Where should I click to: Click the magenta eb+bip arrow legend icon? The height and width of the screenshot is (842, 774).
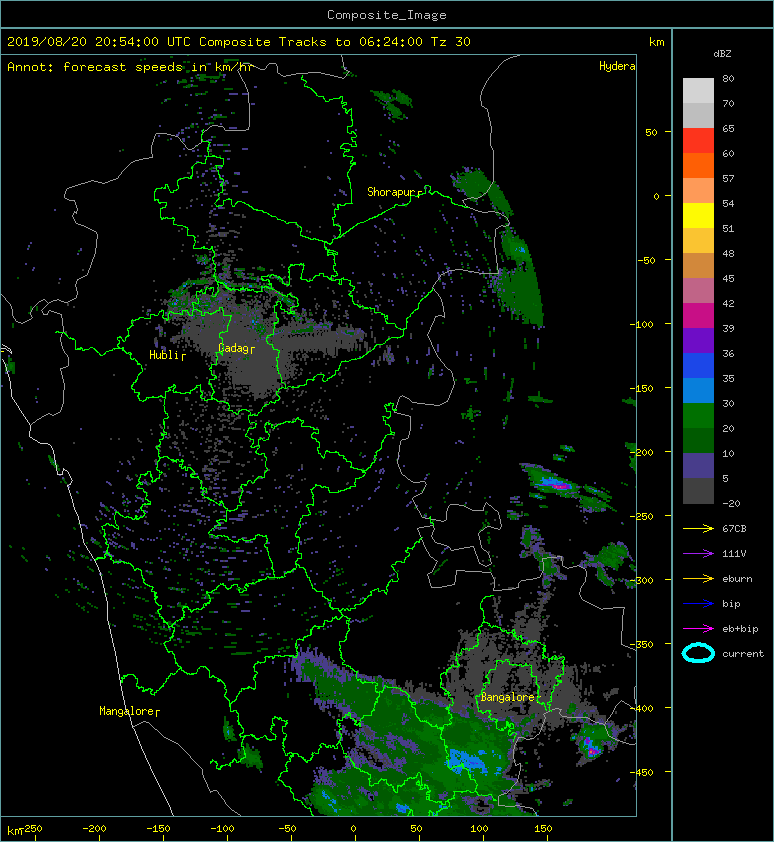coord(698,628)
